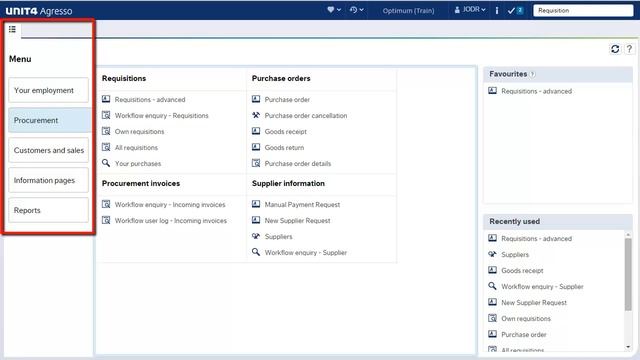Open Requisitions - advanced in Recently used
Screen dimensions: 640x360
[x=536, y=239]
